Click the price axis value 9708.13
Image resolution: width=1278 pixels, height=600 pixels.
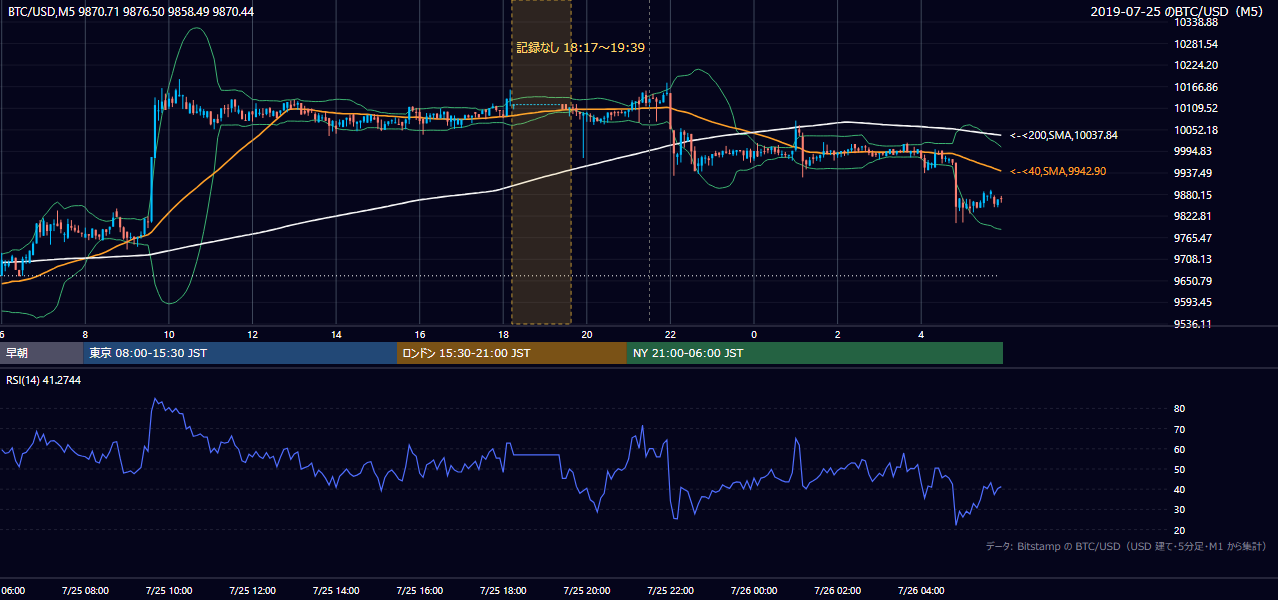tap(1195, 259)
